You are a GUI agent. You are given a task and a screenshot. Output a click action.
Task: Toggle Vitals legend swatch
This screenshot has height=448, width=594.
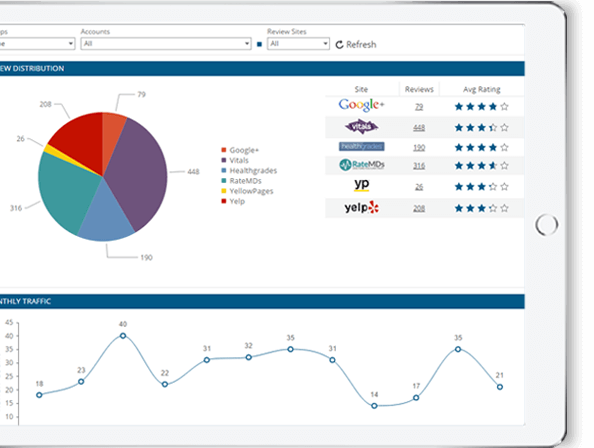click(224, 160)
